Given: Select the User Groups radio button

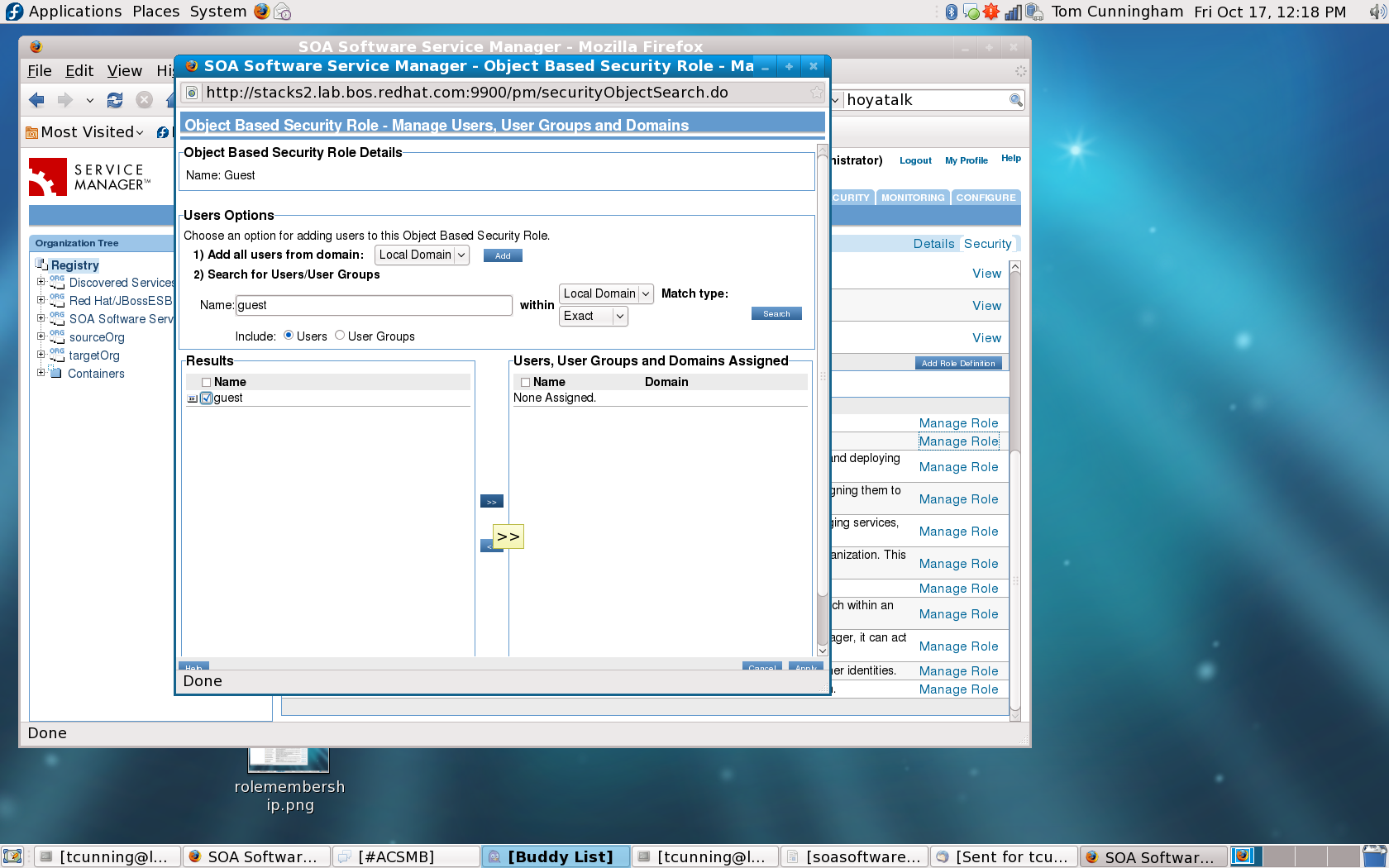Looking at the screenshot, I should tap(340, 336).
